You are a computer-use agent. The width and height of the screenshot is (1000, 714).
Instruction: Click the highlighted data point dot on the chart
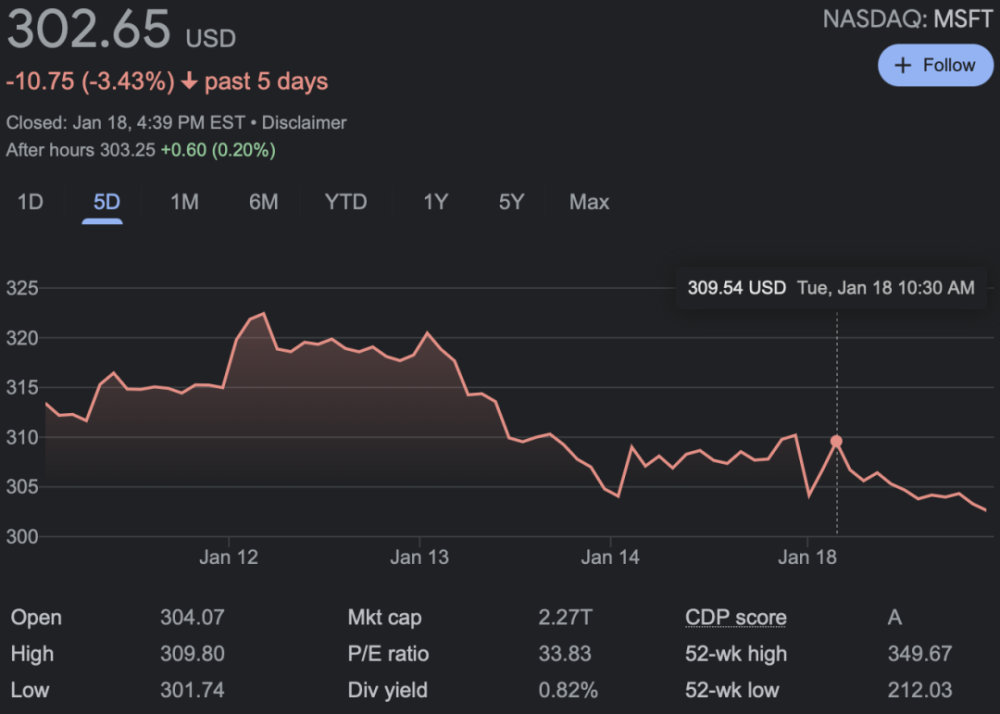(836, 441)
